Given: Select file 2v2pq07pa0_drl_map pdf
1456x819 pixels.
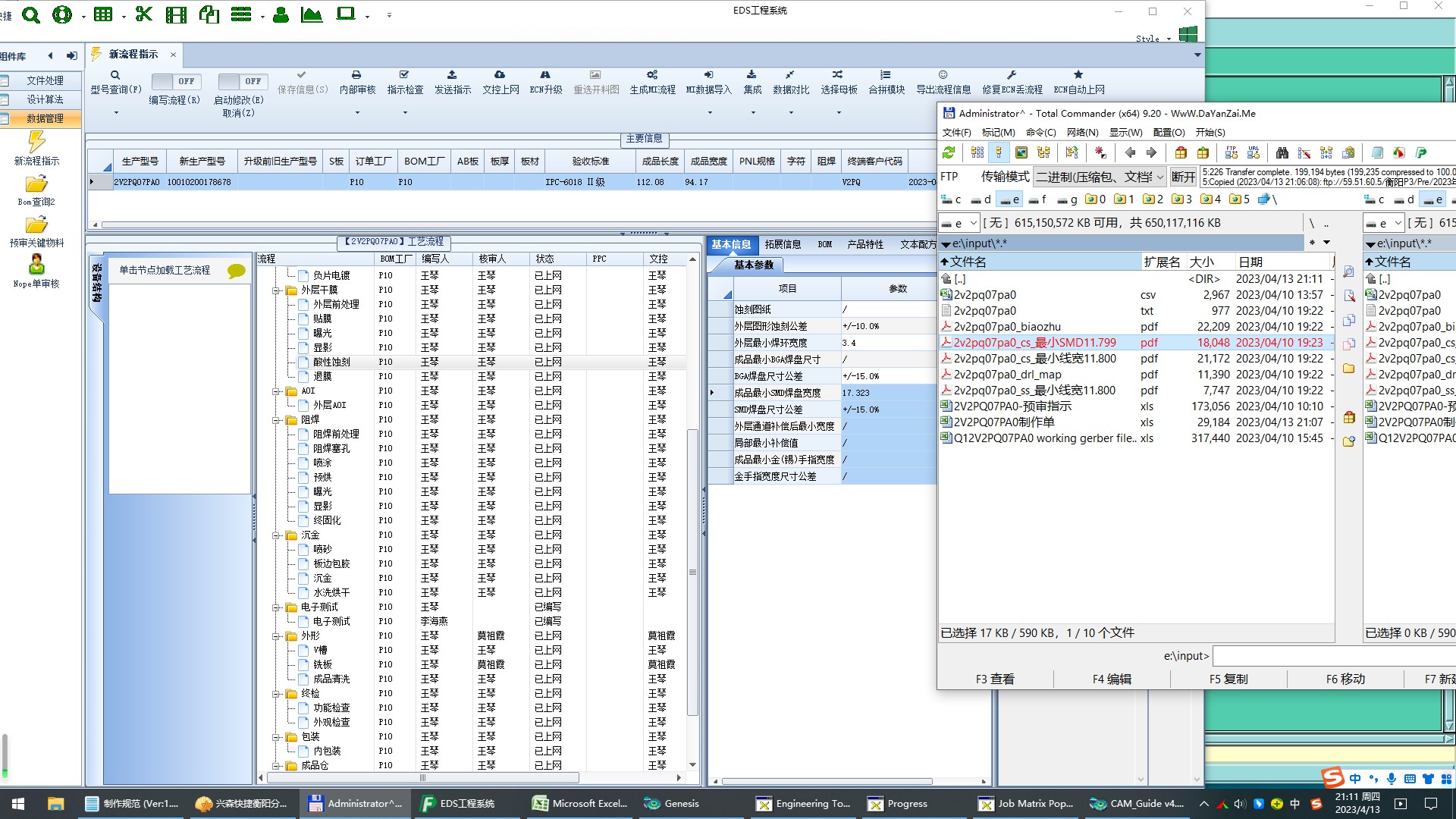Looking at the screenshot, I should [x=1007, y=375].
